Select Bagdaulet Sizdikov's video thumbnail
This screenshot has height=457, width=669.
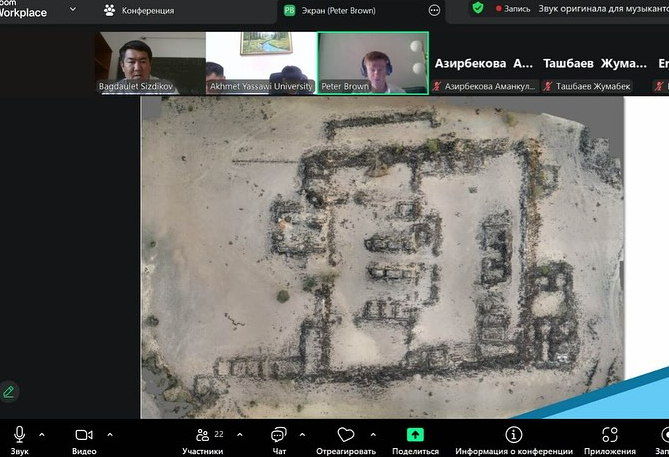(150, 62)
